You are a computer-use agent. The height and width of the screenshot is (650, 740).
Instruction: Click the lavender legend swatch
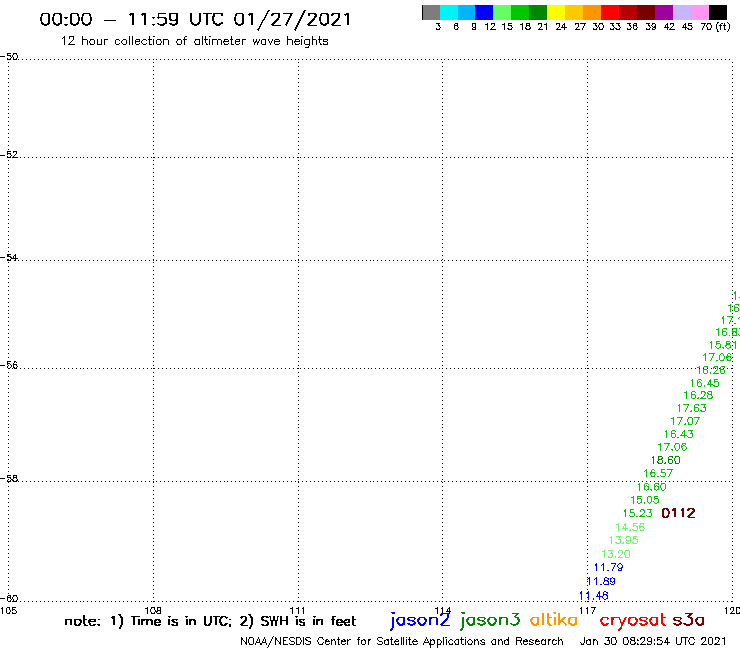[681, 12]
